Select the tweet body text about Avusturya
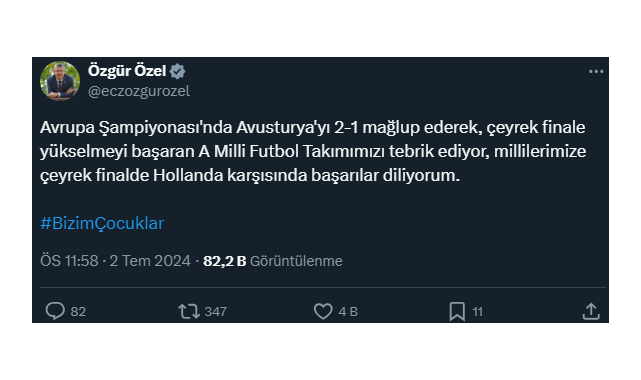The height and width of the screenshot is (380, 641). [313, 151]
